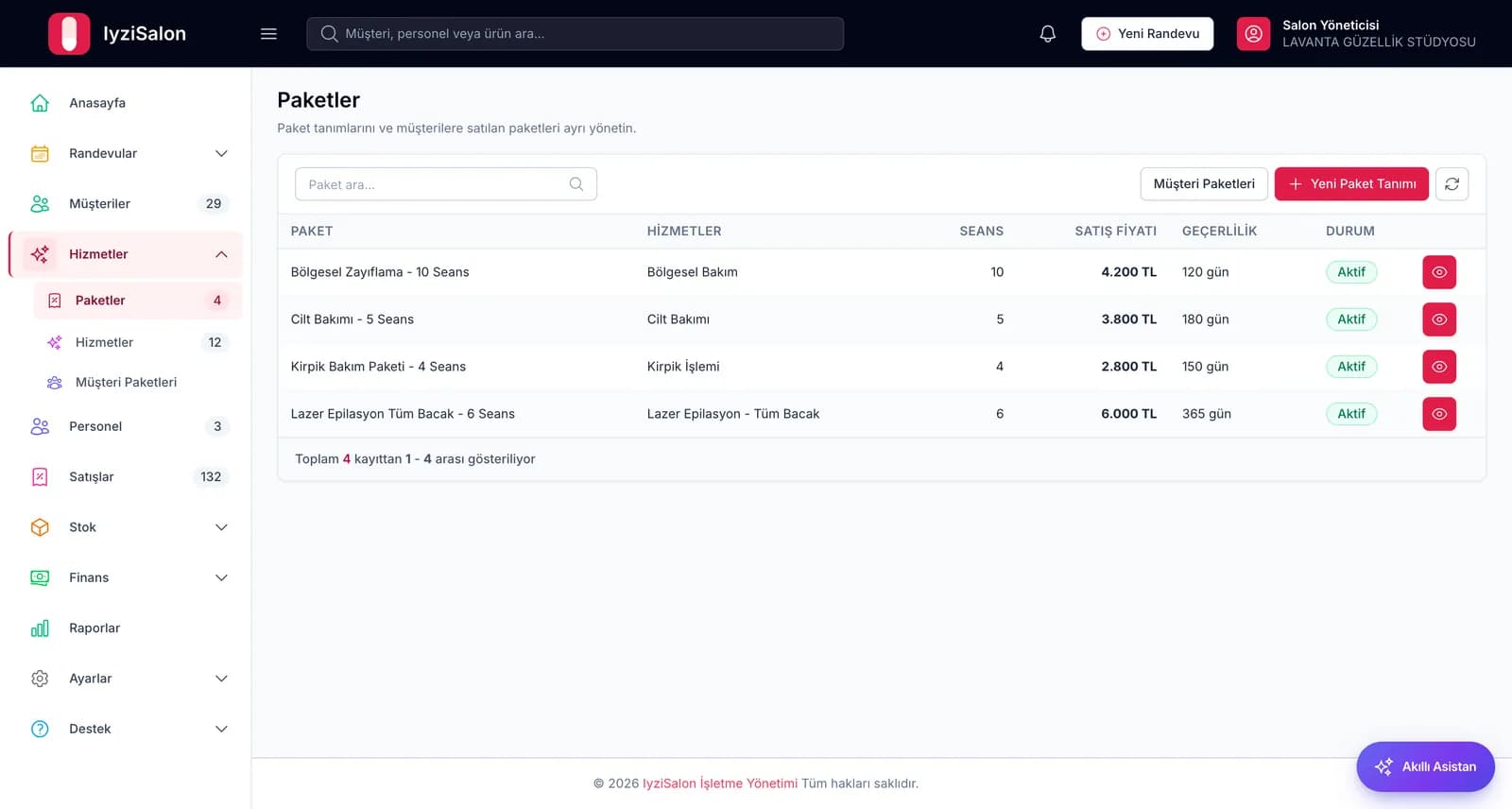This screenshot has height=809, width=1512.
Task: Expand the Ayarlar menu chevron
Action: tap(221, 679)
